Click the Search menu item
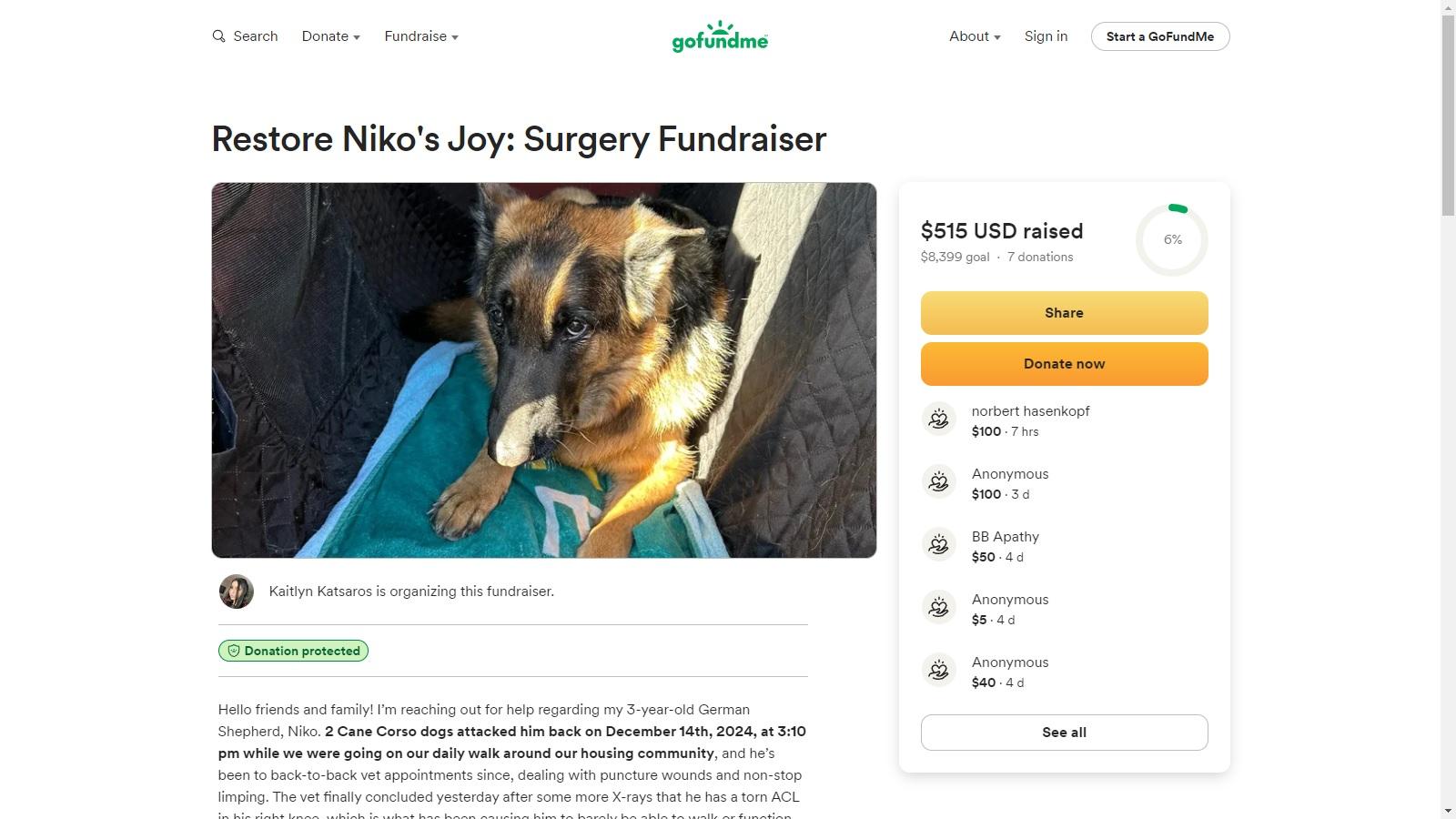The image size is (1456, 819). (x=255, y=36)
